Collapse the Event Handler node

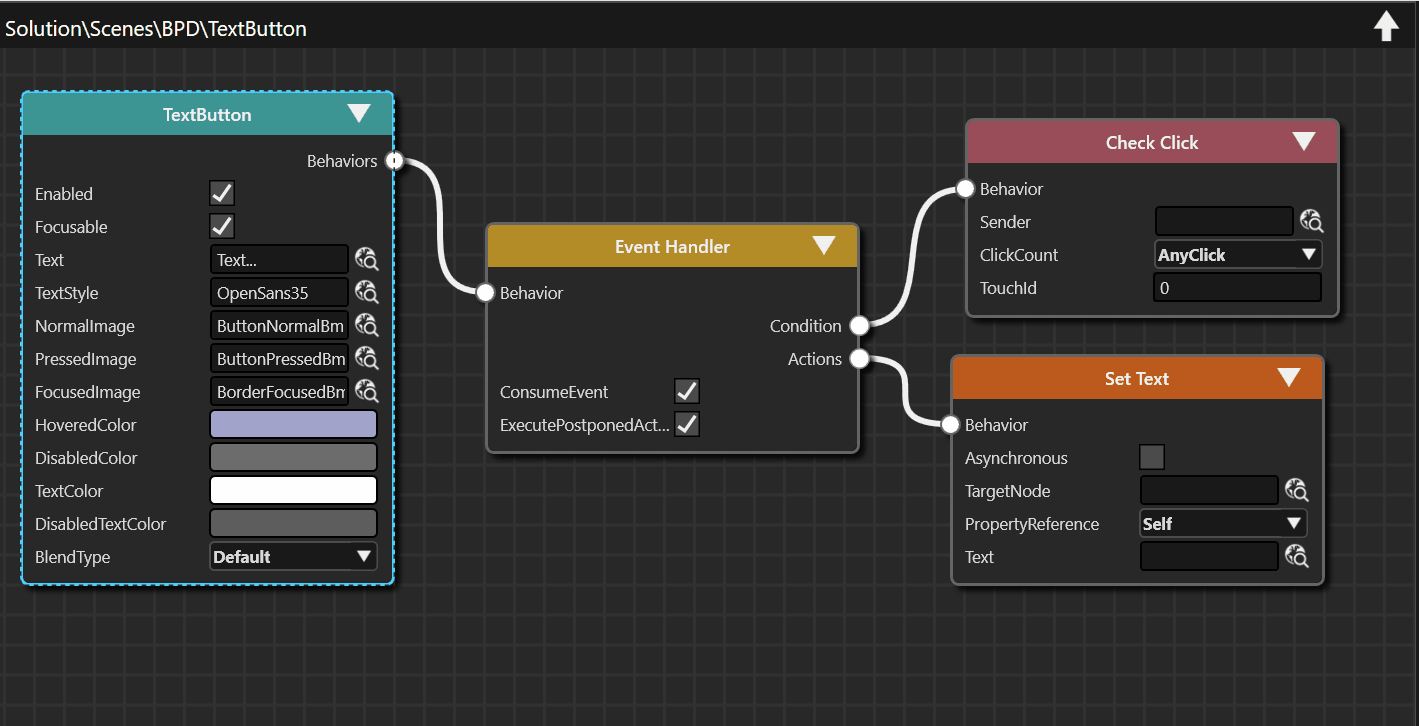(824, 246)
